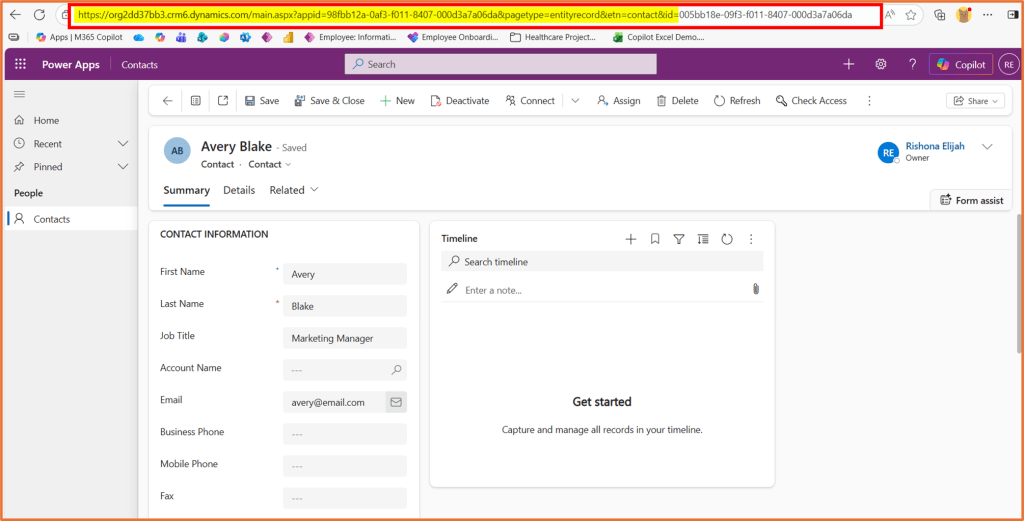Open command bar more options ellipsis
Viewport: 1024px width, 521px height.
[x=869, y=101]
